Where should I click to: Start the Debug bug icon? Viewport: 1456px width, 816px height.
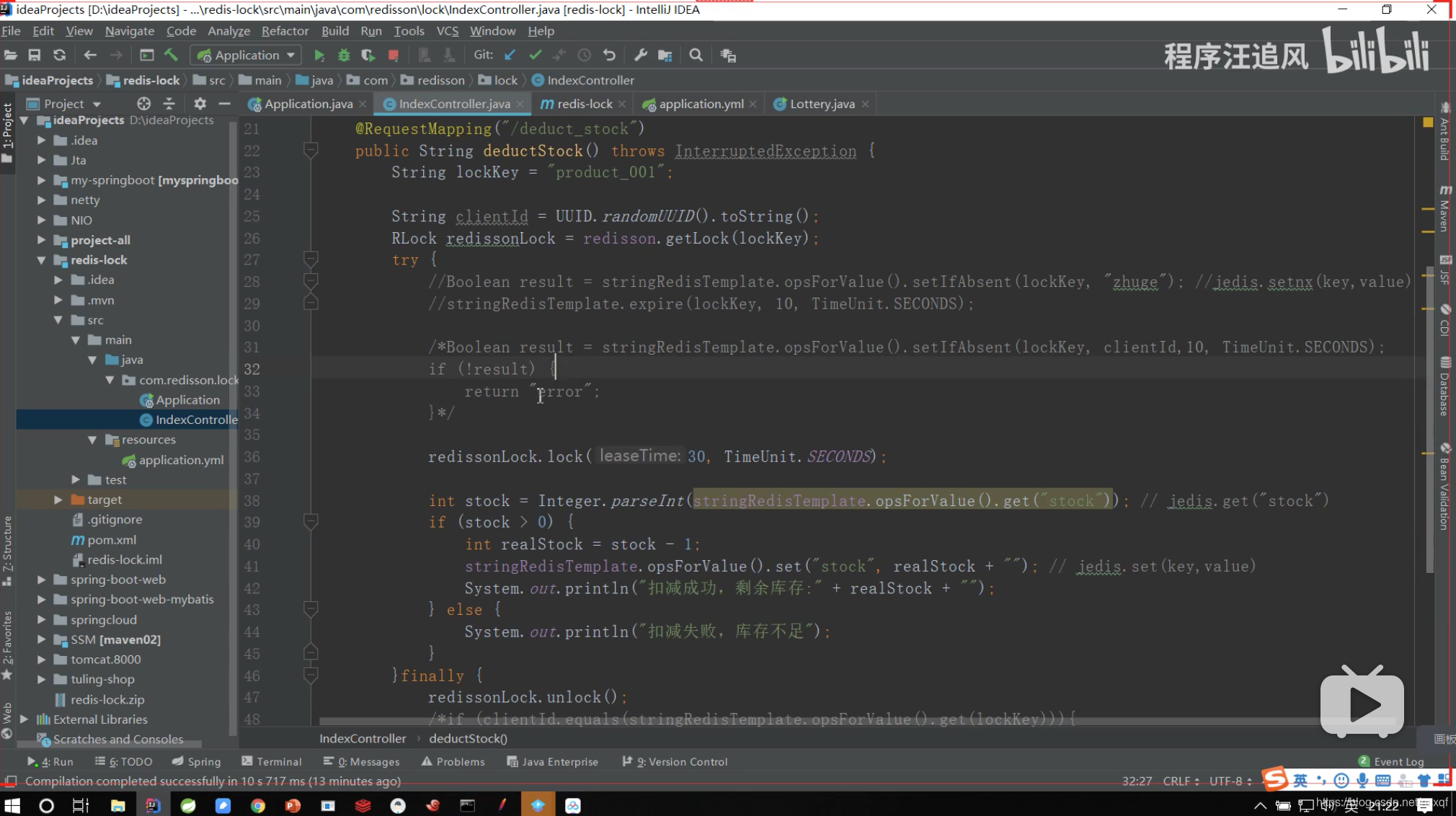click(344, 56)
